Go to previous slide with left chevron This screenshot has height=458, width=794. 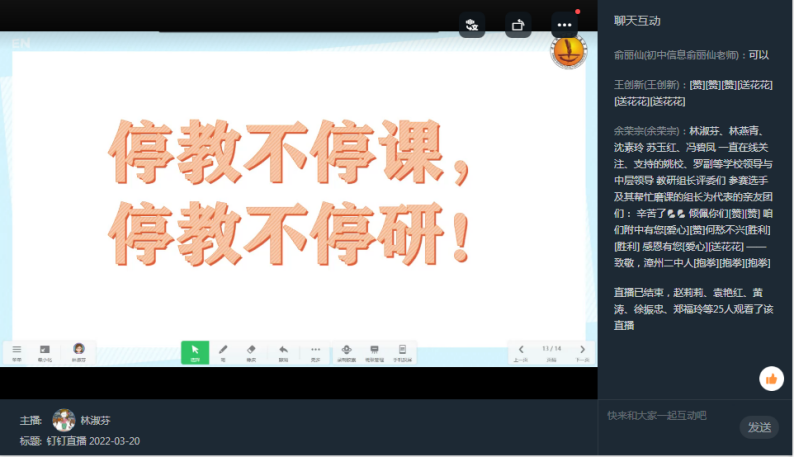(x=520, y=350)
